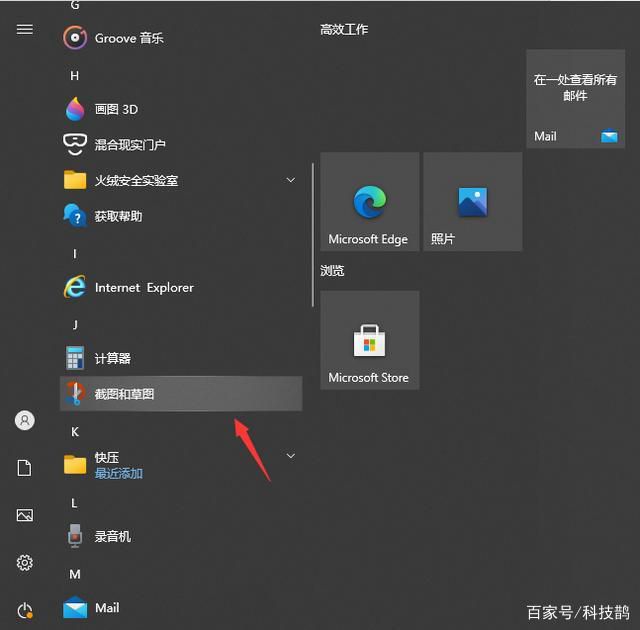Expand 快压 folder chevron
640x630 pixels.
[x=291, y=456]
